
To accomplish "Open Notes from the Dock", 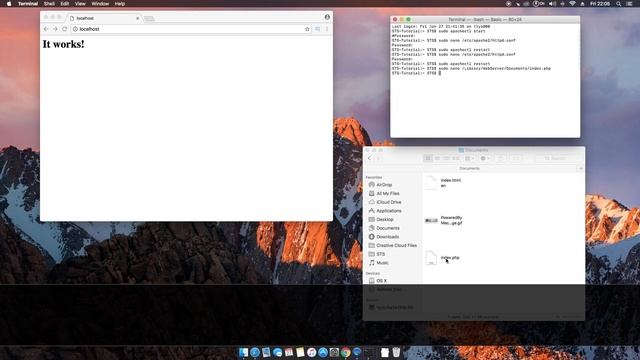I will pos(300,352).
